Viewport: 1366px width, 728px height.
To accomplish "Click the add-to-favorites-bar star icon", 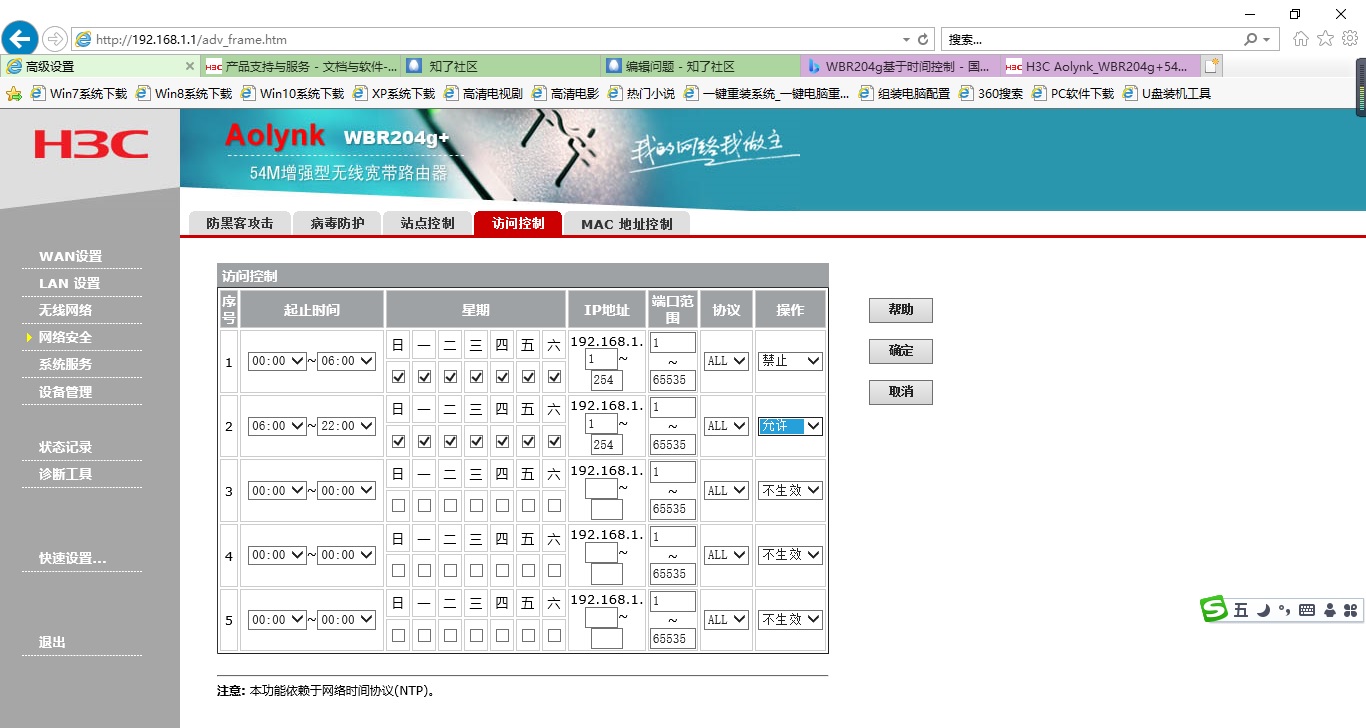I will pos(14,94).
